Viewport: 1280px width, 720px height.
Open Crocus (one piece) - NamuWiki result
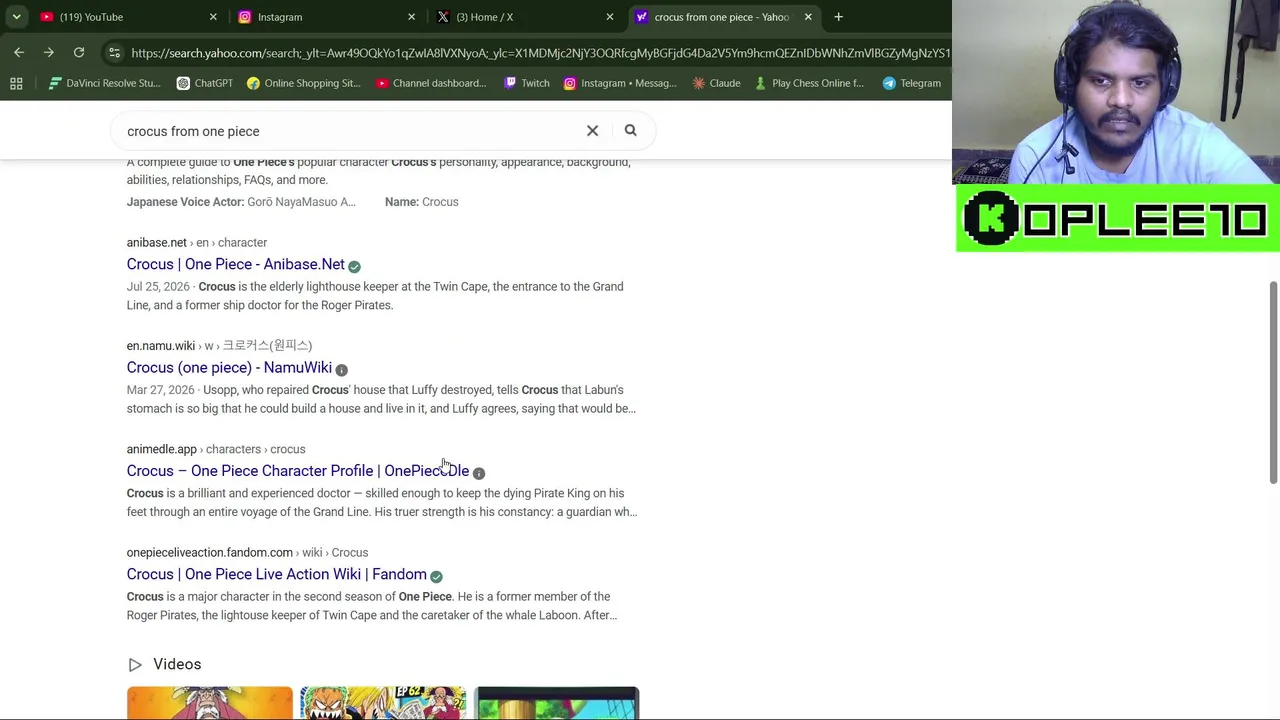point(229,367)
